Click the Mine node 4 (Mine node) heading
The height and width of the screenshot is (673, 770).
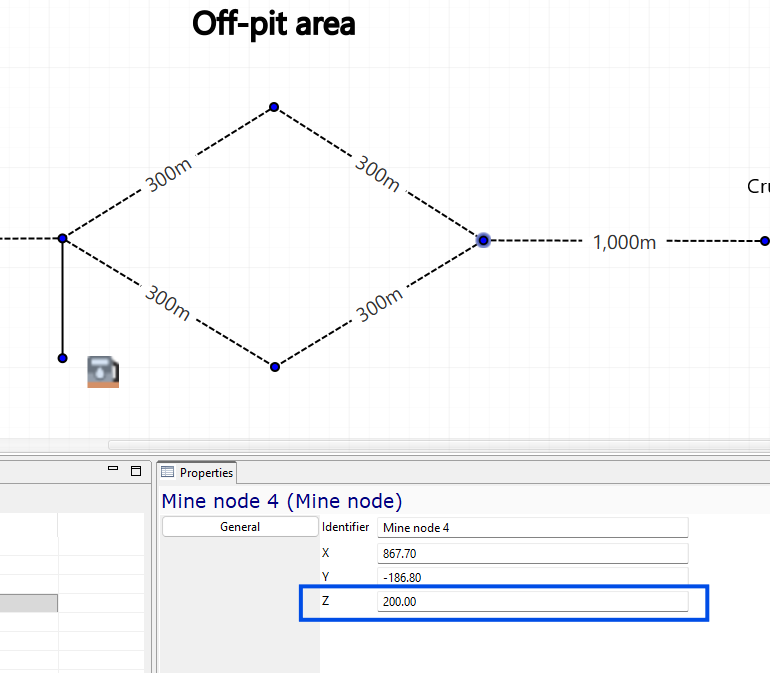point(282,501)
